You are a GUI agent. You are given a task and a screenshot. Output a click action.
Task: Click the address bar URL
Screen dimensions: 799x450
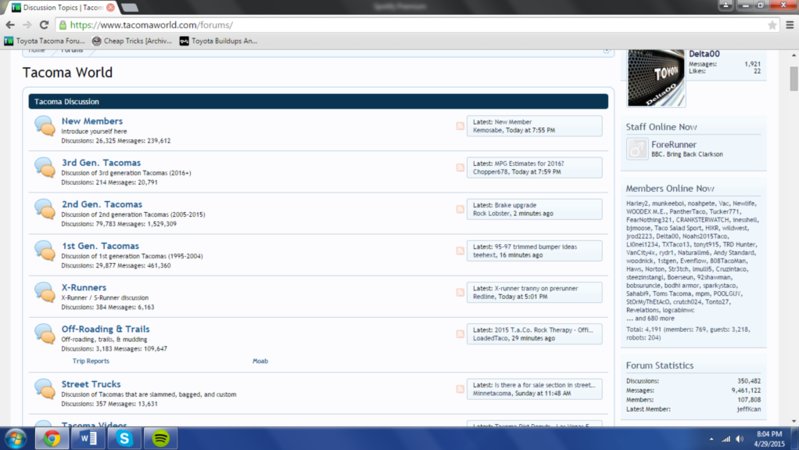[x=151, y=25]
